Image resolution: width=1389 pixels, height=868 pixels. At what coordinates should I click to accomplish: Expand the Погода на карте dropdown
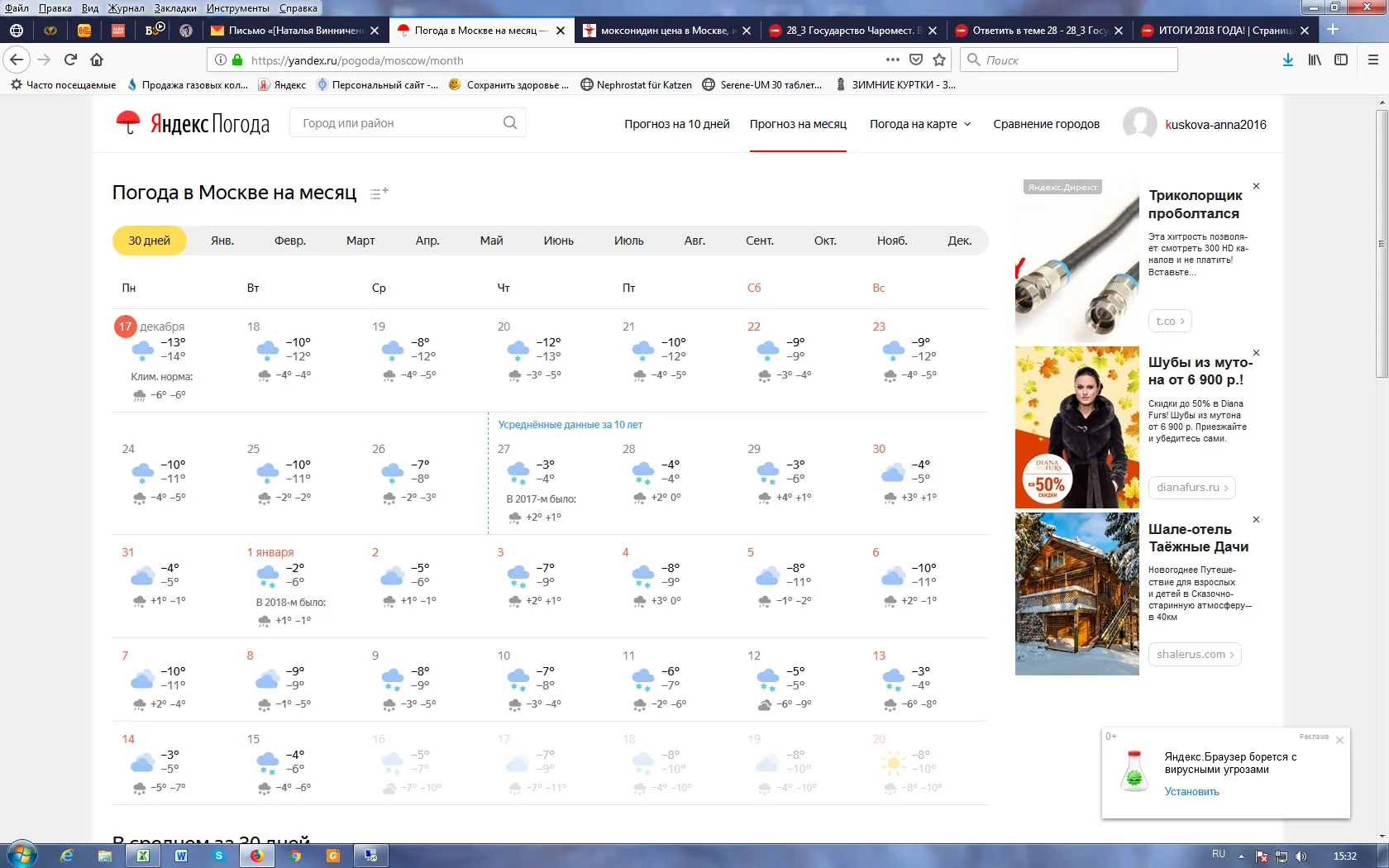[x=919, y=124]
